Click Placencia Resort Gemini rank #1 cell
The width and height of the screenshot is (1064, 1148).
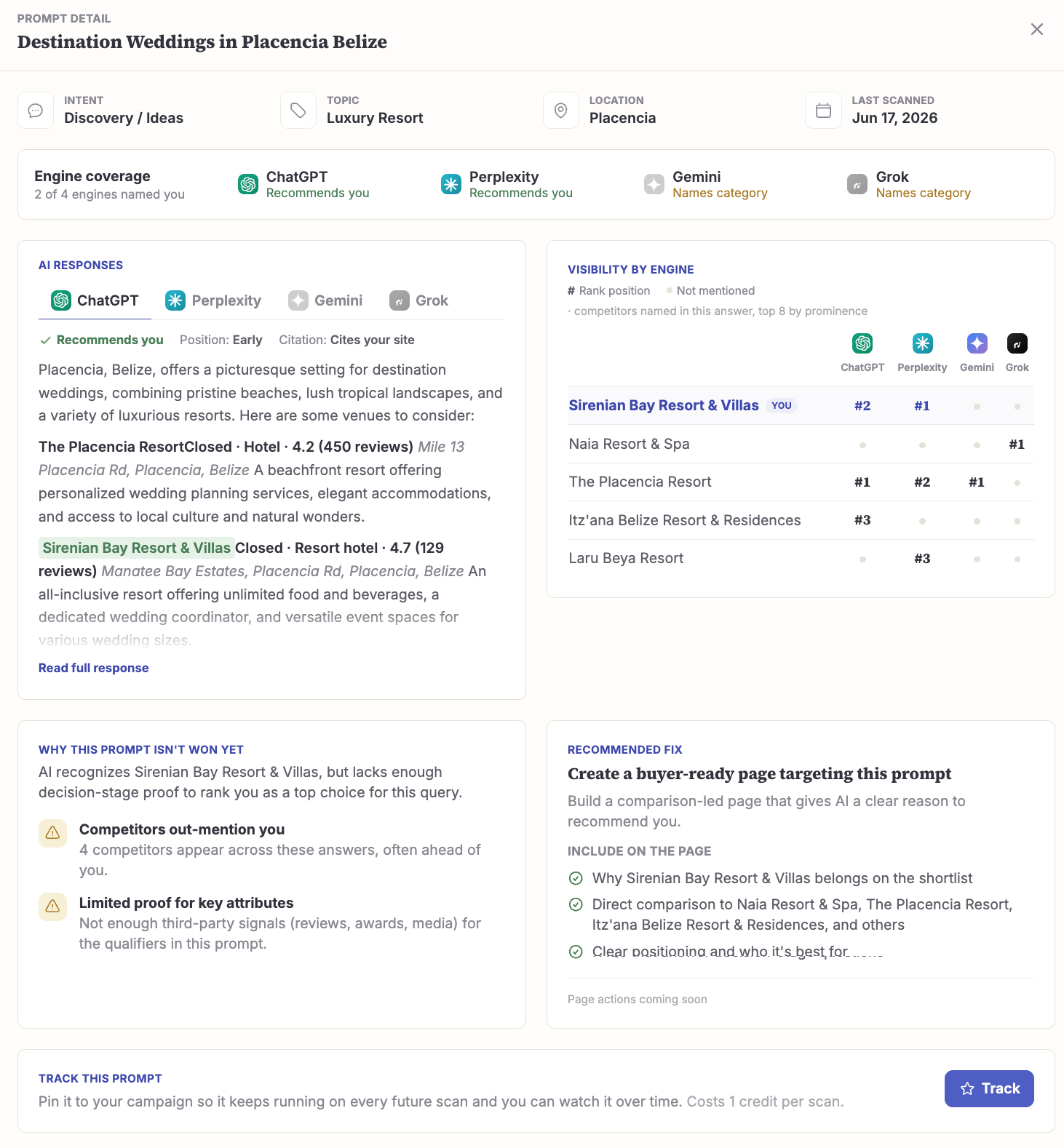[977, 482]
